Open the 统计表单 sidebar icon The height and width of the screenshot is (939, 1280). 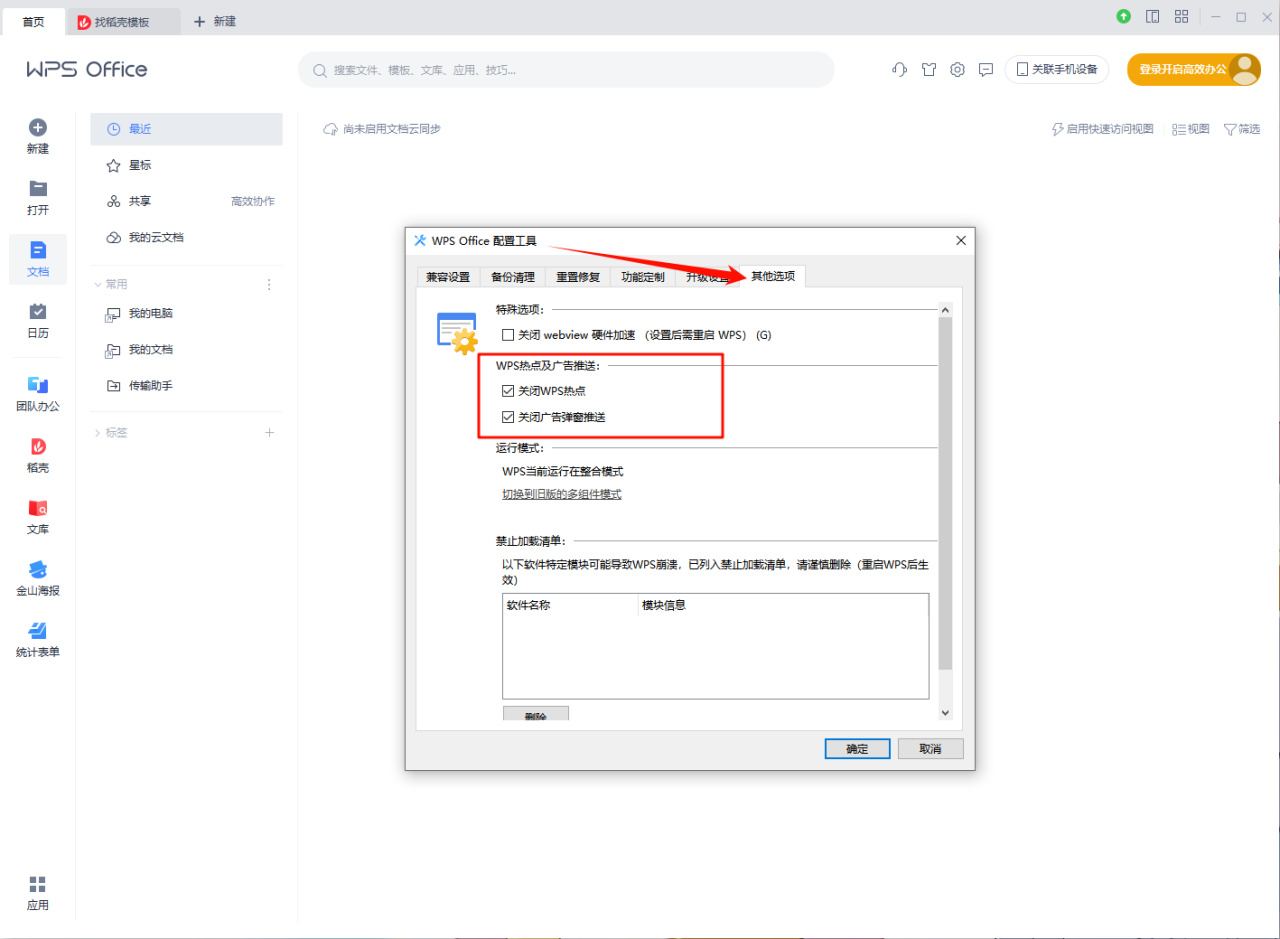click(x=38, y=640)
